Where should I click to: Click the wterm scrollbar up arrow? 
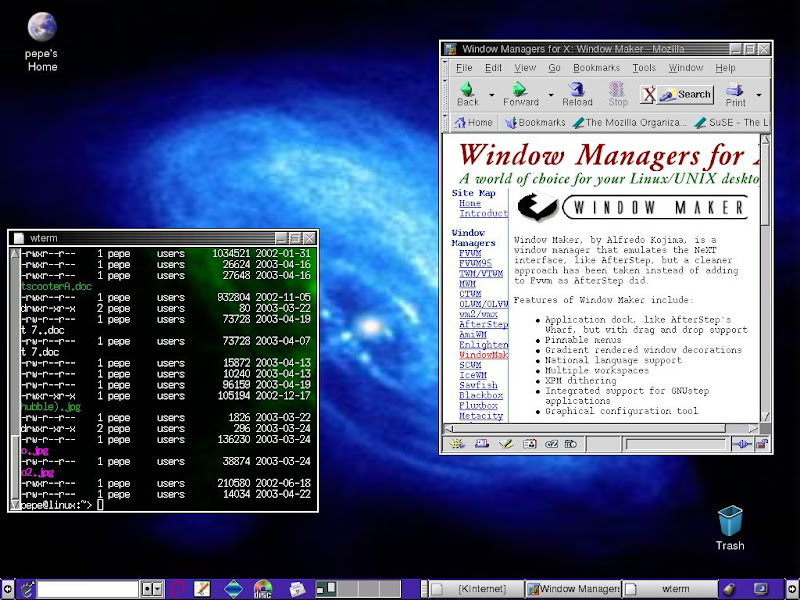click(14, 254)
